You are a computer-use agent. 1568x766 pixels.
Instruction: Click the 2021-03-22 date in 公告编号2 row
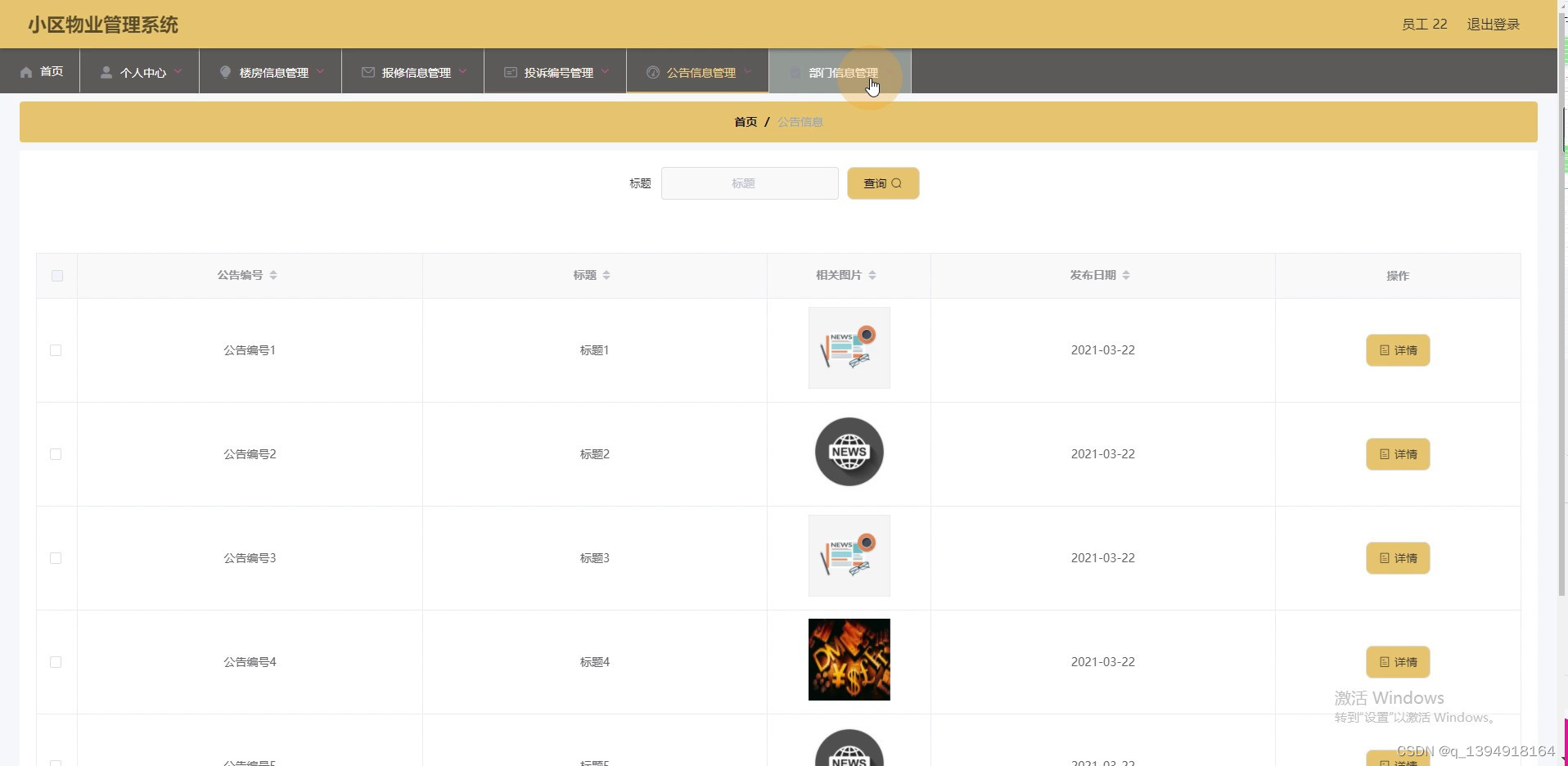[x=1102, y=454]
